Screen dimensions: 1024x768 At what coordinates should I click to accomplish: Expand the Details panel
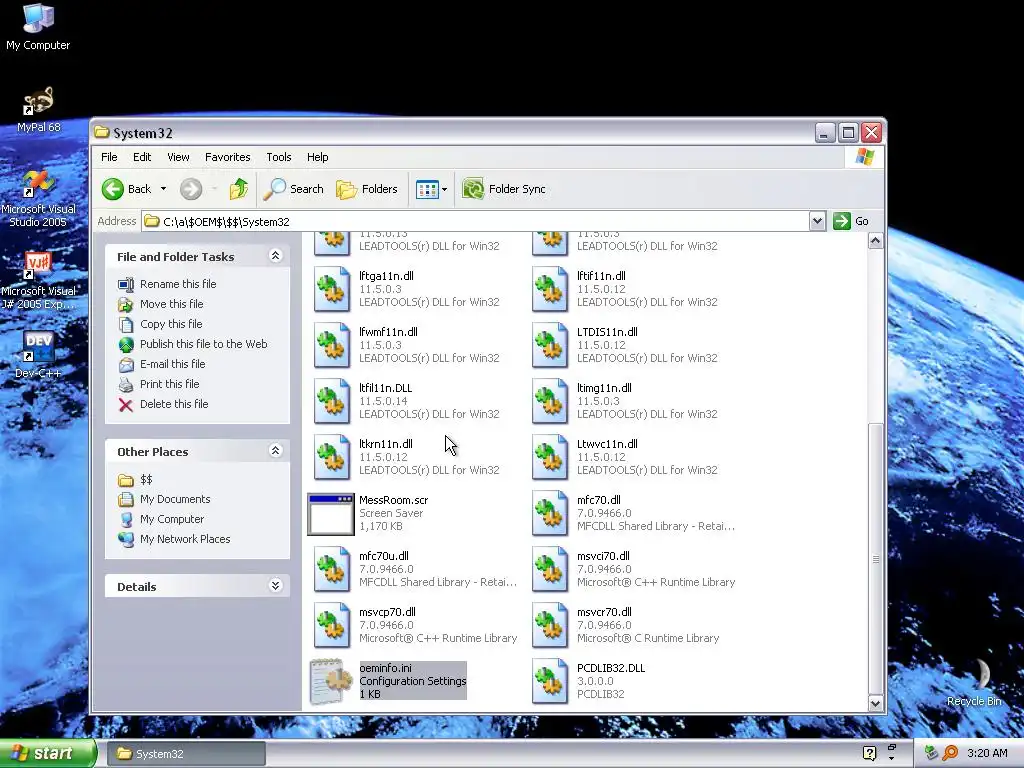(x=276, y=586)
